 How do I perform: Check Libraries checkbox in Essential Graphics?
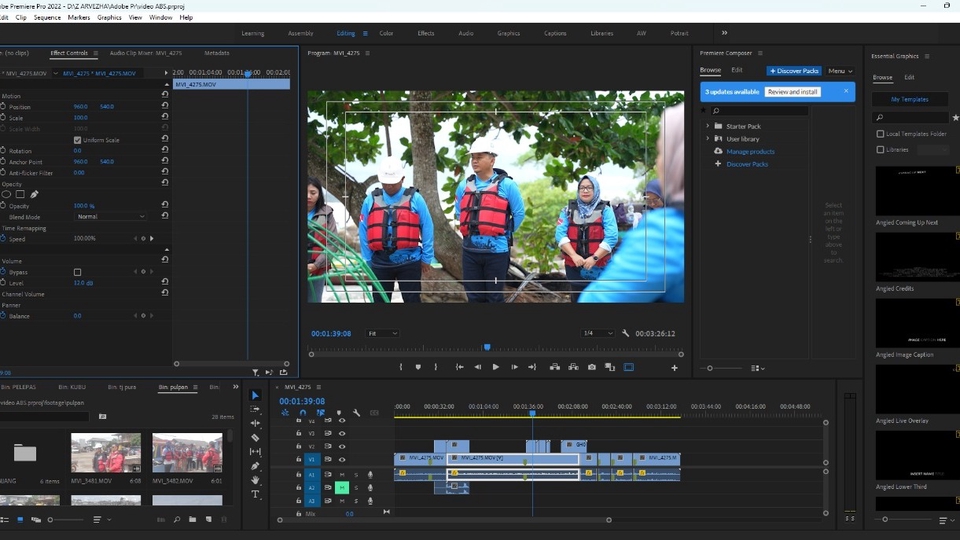(x=880, y=150)
